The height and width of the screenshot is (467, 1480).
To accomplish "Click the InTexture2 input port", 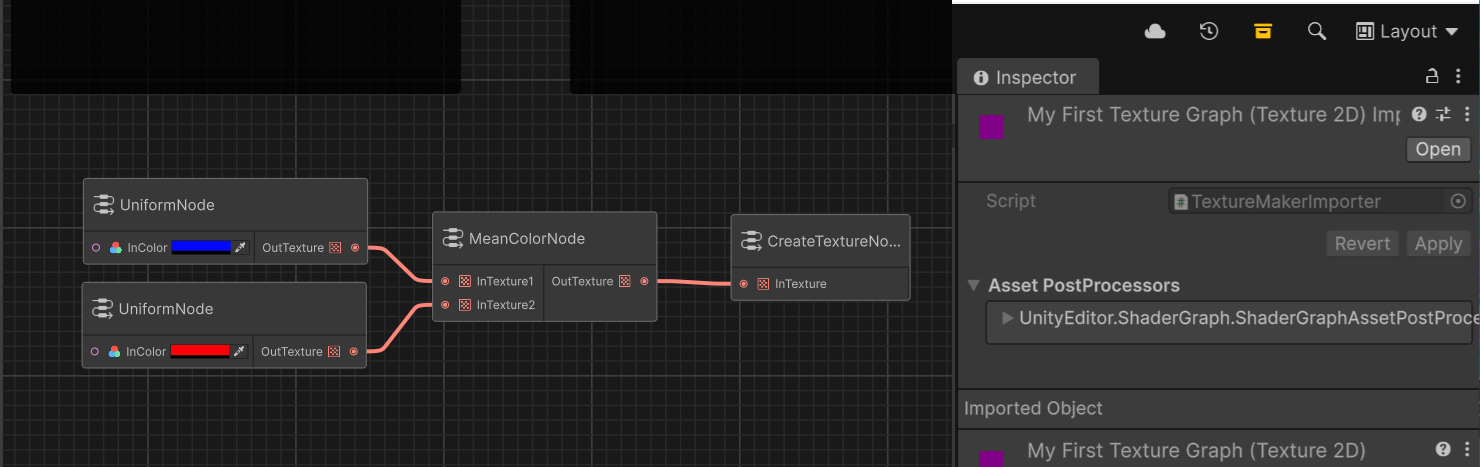I will point(445,305).
